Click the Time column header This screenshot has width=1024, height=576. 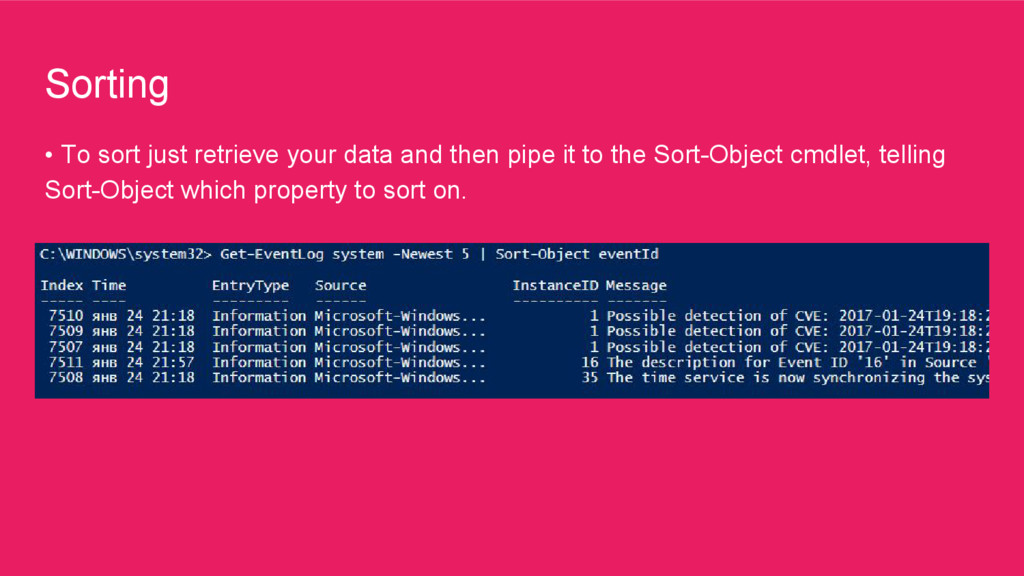click(109, 286)
